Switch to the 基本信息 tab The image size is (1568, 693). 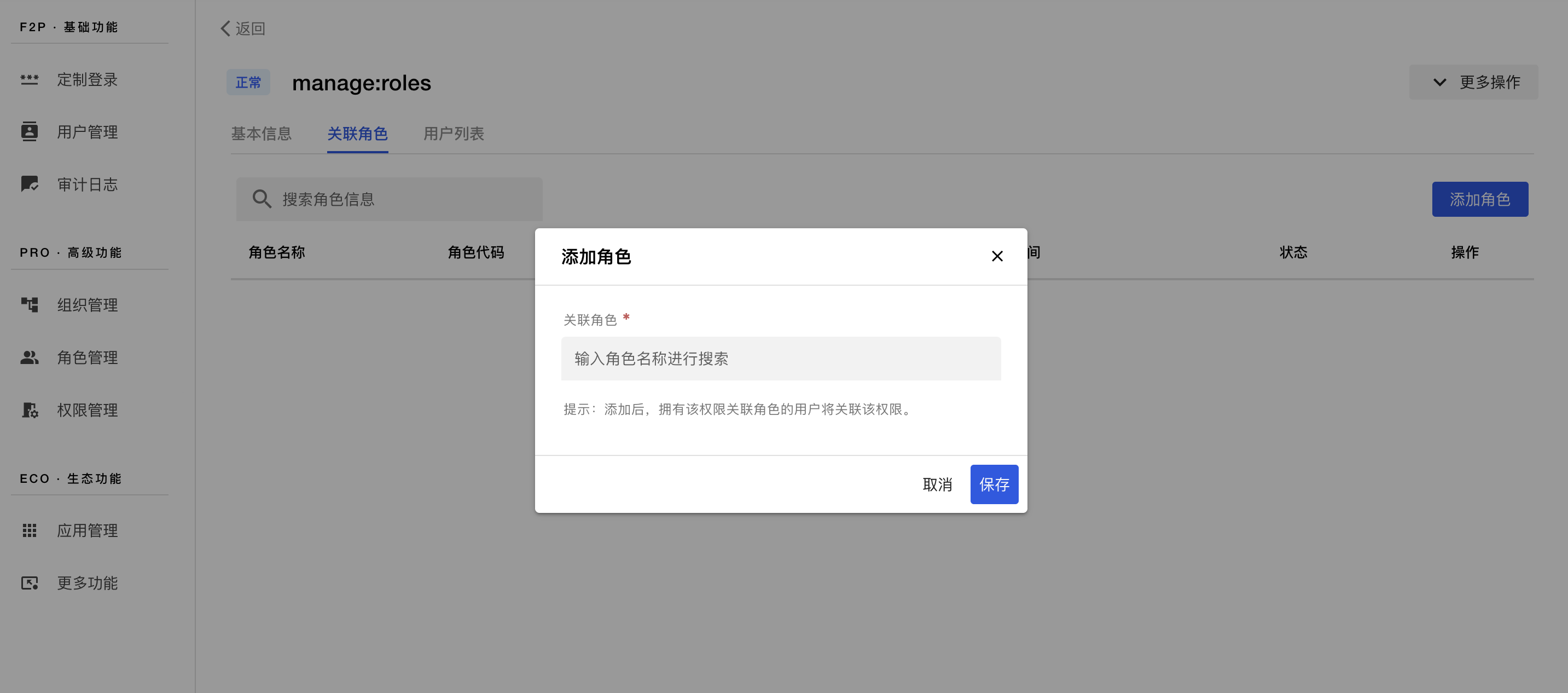coord(261,134)
